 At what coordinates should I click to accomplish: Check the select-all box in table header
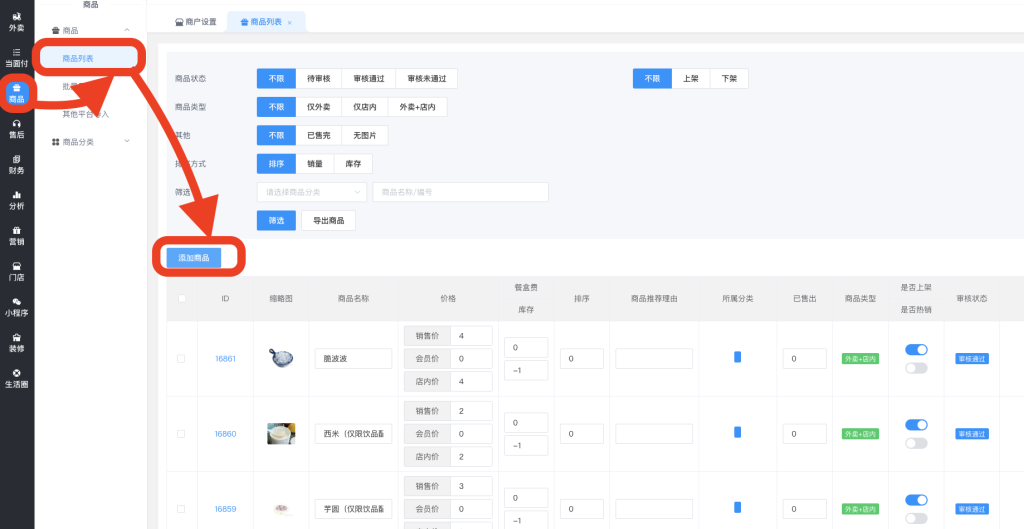click(x=181, y=298)
